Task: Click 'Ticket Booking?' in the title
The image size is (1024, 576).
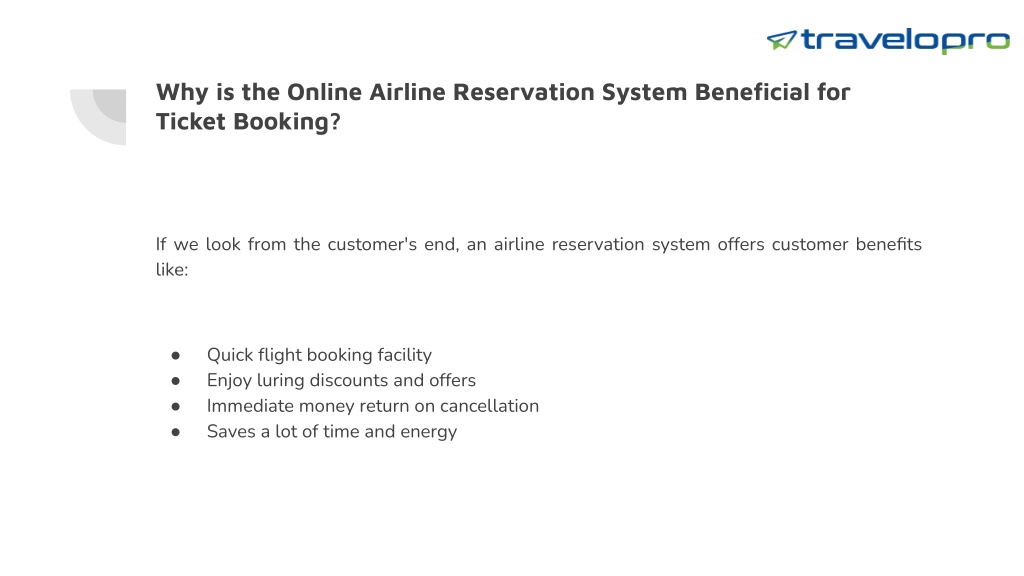Action: coord(248,121)
